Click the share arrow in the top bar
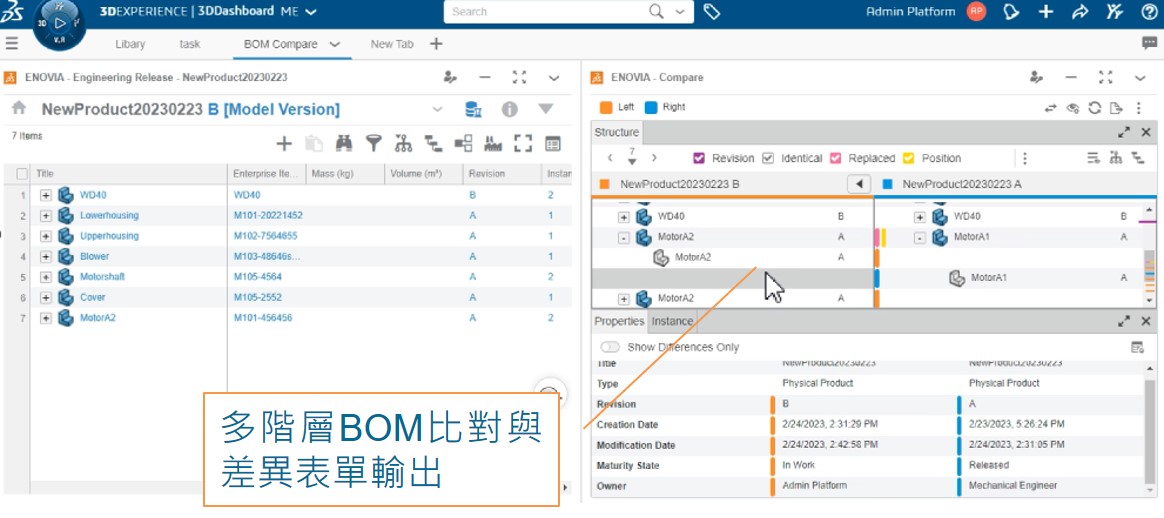Image resolution: width=1164 pixels, height=518 pixels. (x=1080, y=12)
